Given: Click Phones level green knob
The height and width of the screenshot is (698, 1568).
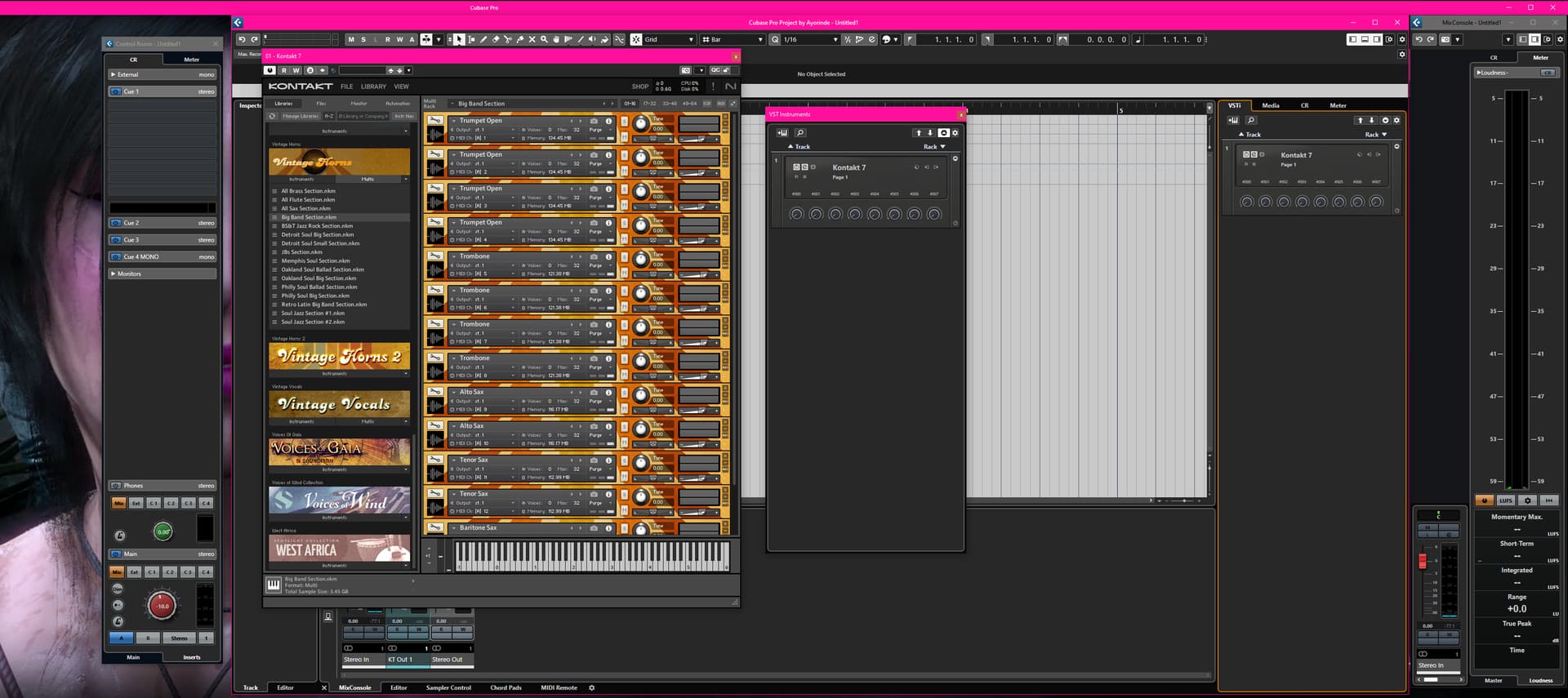Looking at the screenshot, I should 163,531.
